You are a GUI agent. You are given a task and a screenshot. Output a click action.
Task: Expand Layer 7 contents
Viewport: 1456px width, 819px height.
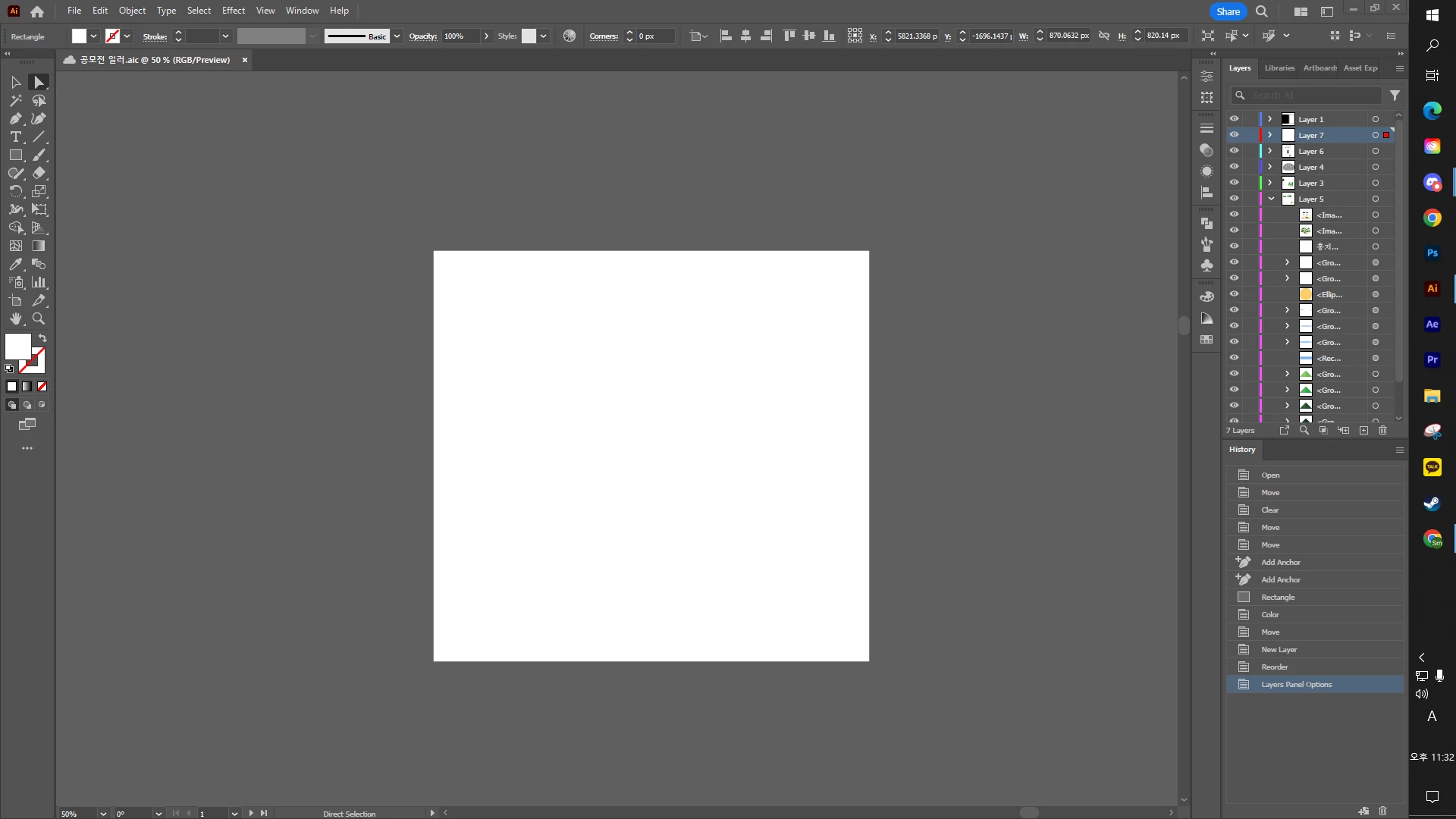1270,135
